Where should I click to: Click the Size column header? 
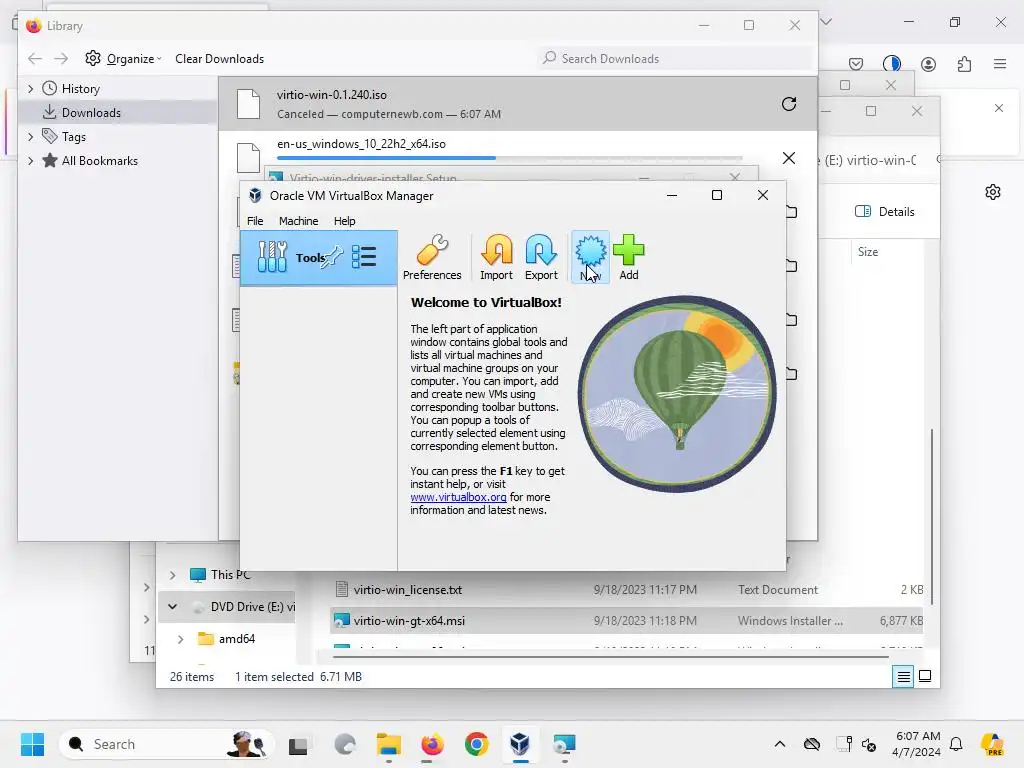pos(867,252)
